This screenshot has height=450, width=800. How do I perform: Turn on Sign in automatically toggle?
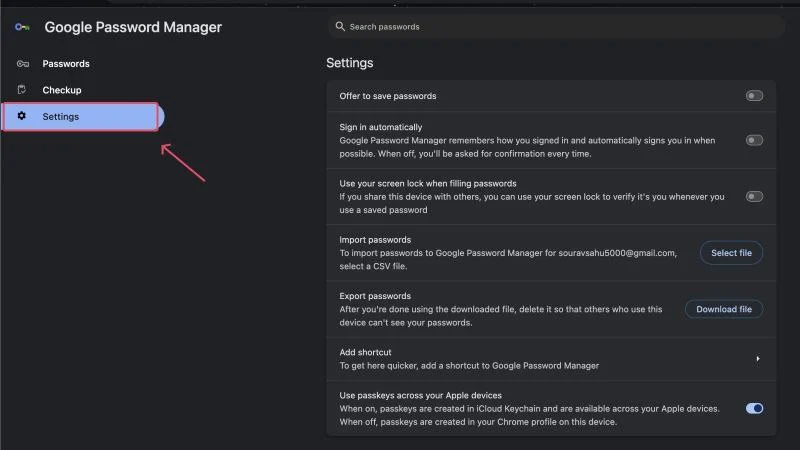pyautogui.click(x=754, y=140)
